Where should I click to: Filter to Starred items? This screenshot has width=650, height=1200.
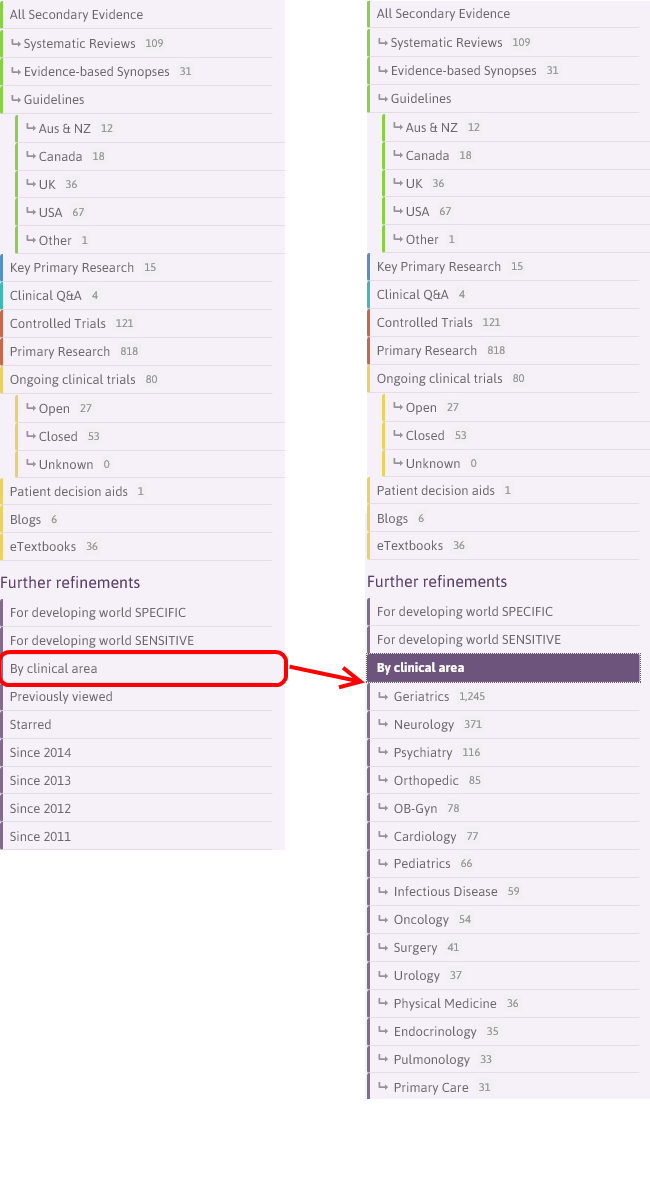tap(31, 724)
